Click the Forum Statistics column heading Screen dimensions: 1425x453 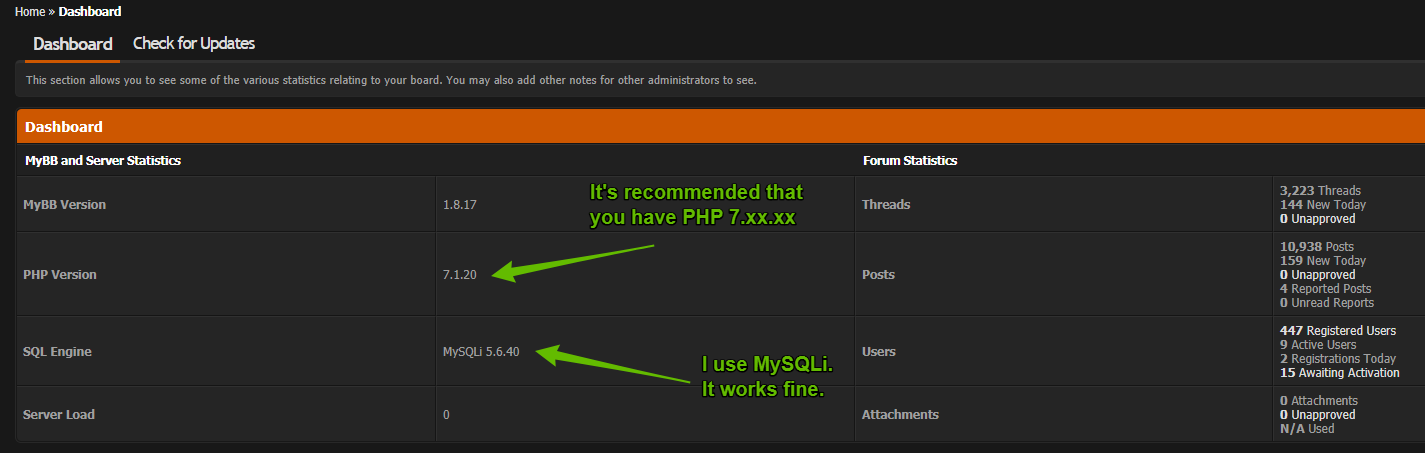[909, 160]
